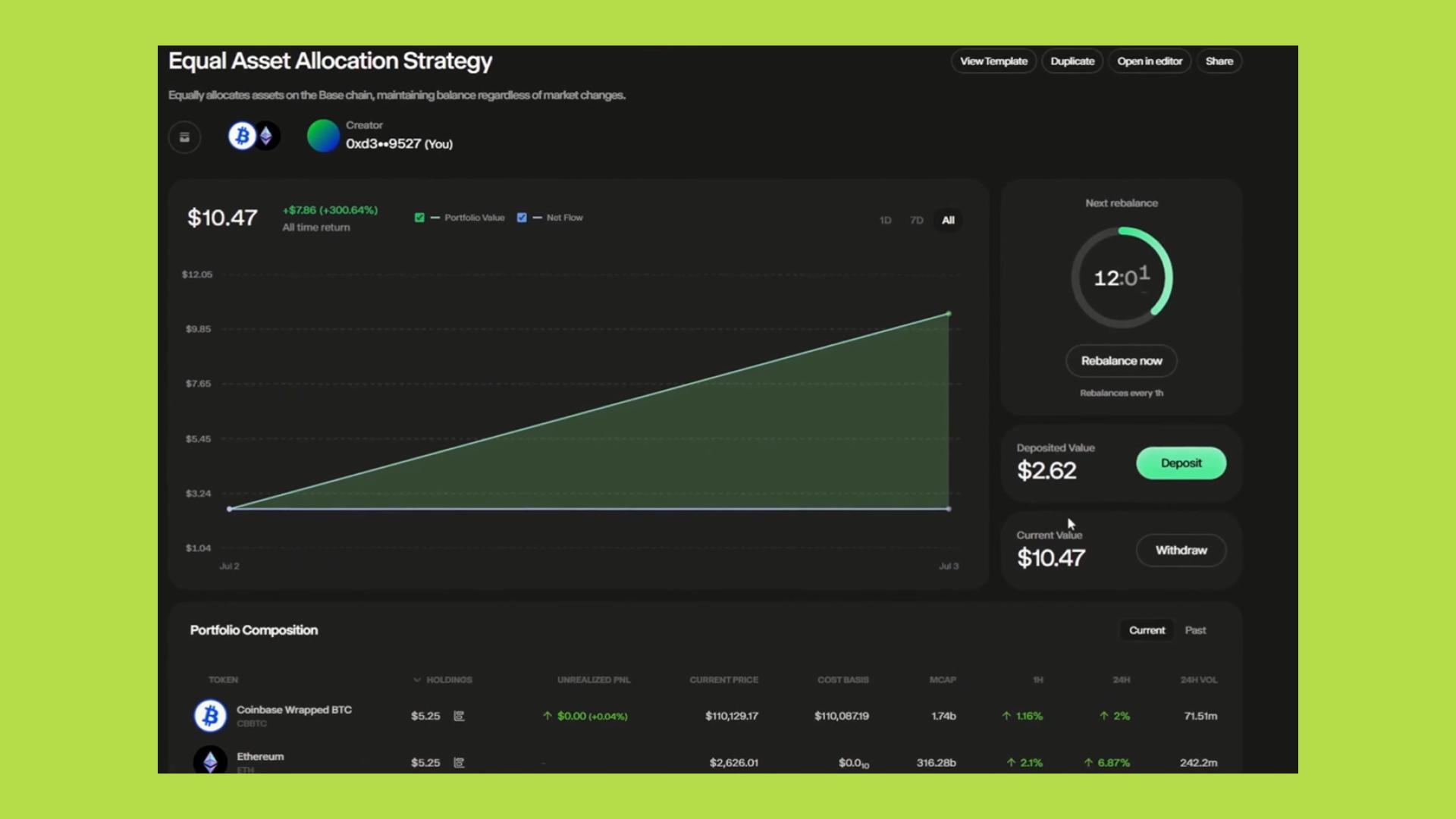Open the Ethereum holdings details icon
Viewport: 1456px width, 819px height.
pyautogui.click(x=459, y=762)
